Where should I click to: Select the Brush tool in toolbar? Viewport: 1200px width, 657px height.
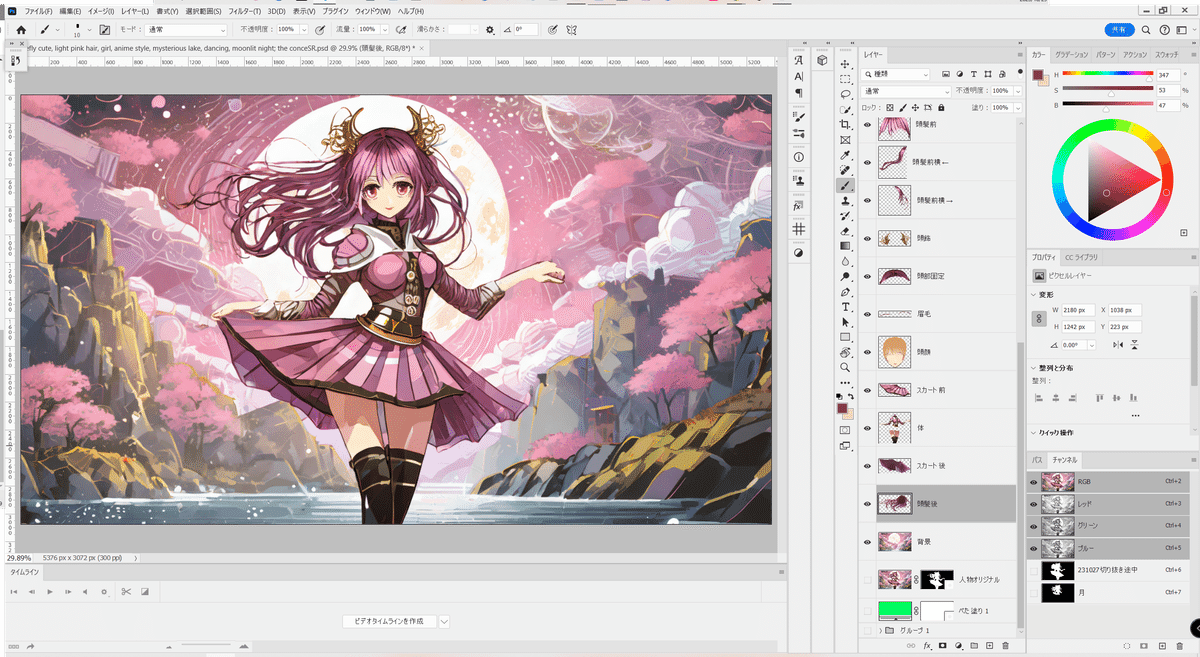(846, 185)
